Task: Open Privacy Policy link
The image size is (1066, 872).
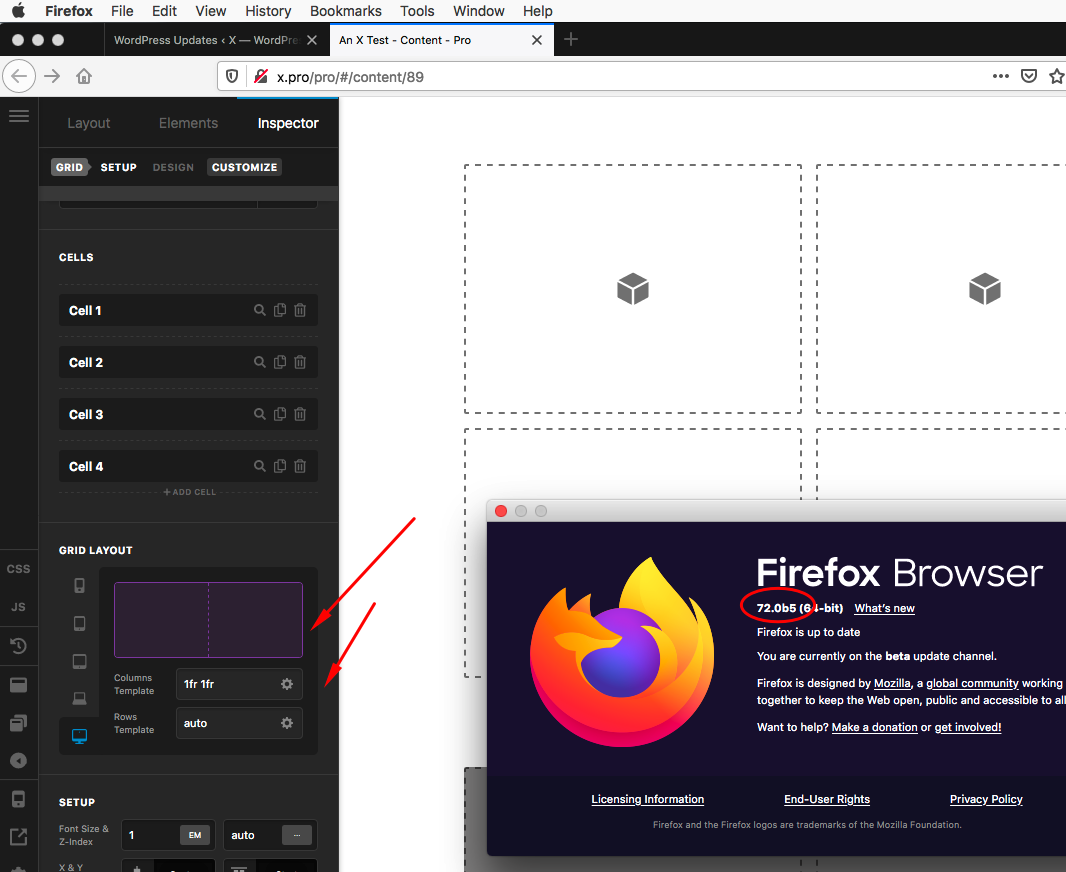Action: click(x=986, y=799)
